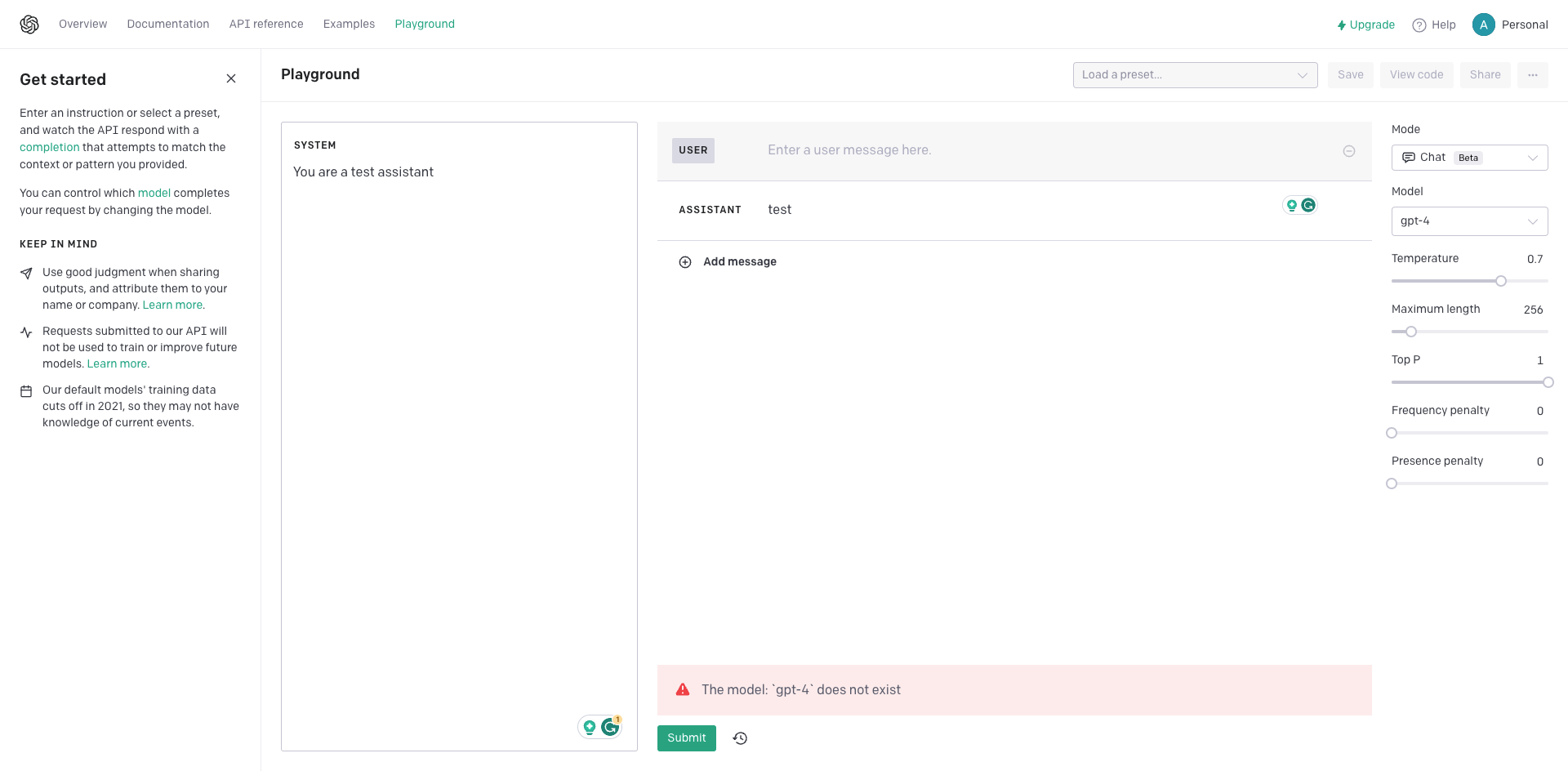Click Grammarly icon in assistant message row
Viewport: 1568px width, 771px height.
pos(1308,205)
